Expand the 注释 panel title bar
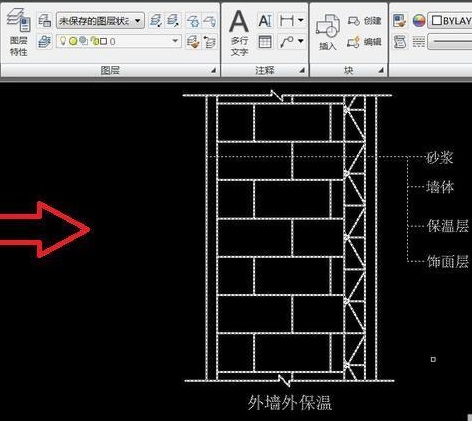This screenshot has height=421, width=472. [x=265, y=70]
